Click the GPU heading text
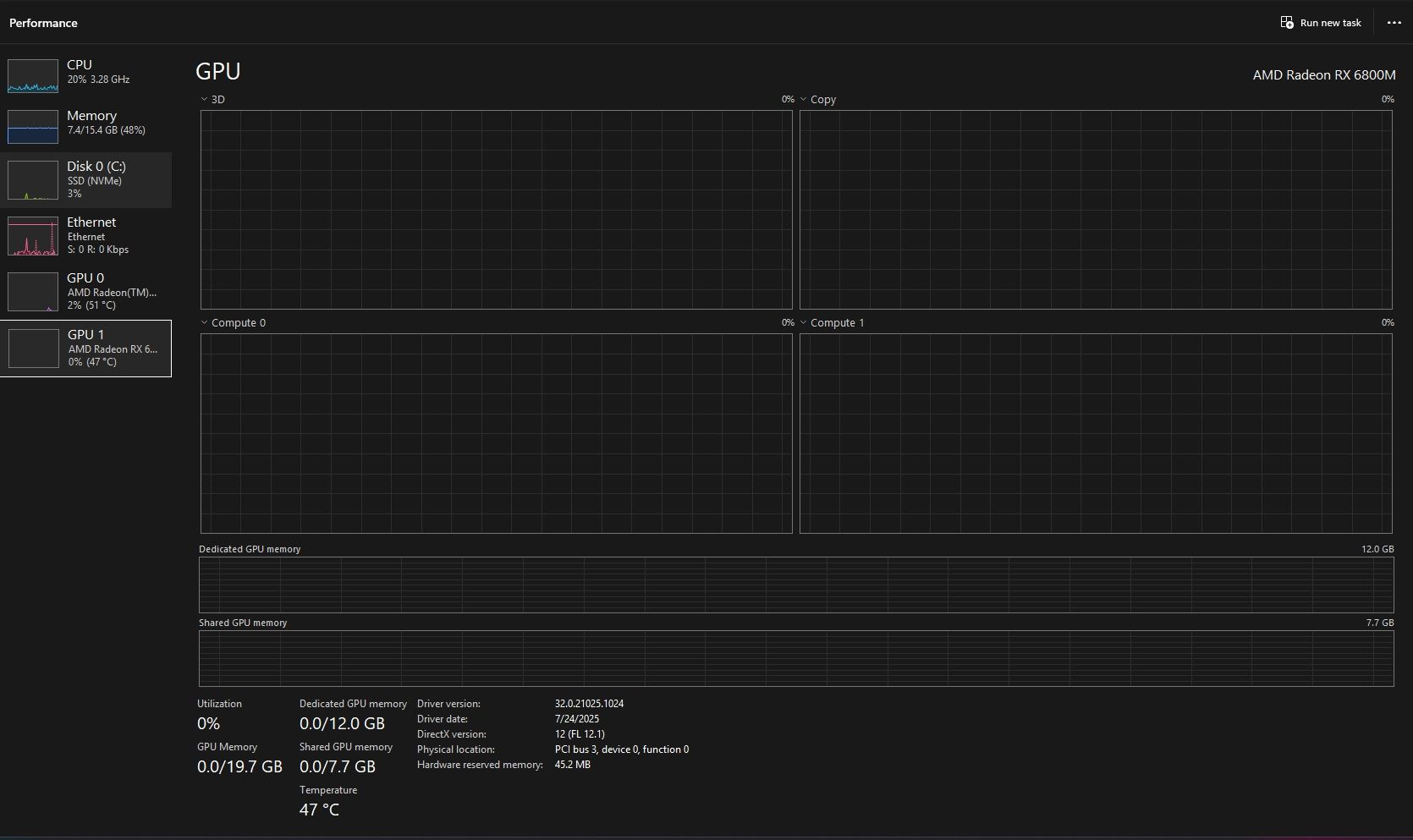 (x=218, y=71)
